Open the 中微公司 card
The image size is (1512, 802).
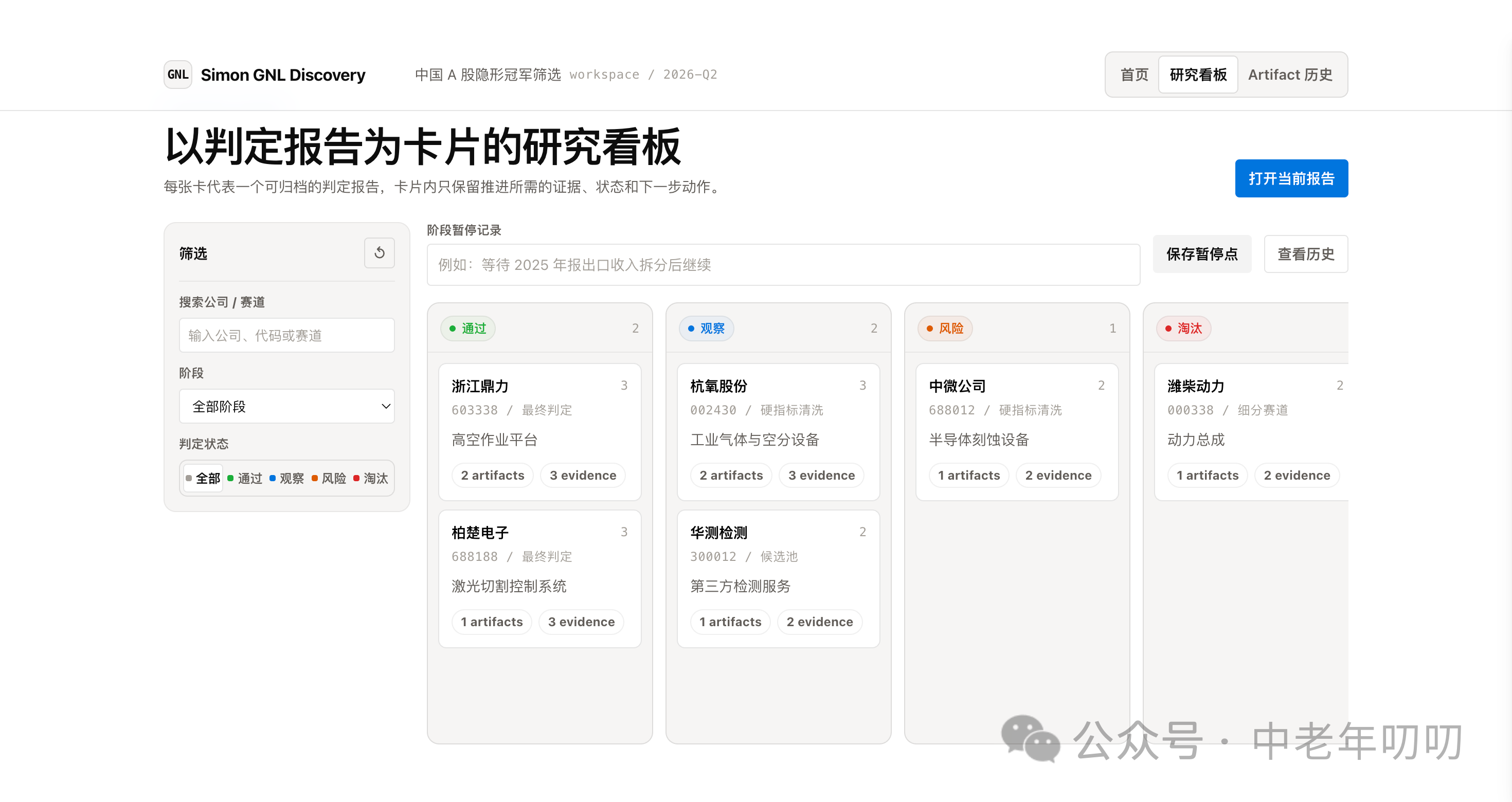point(1017,432)
